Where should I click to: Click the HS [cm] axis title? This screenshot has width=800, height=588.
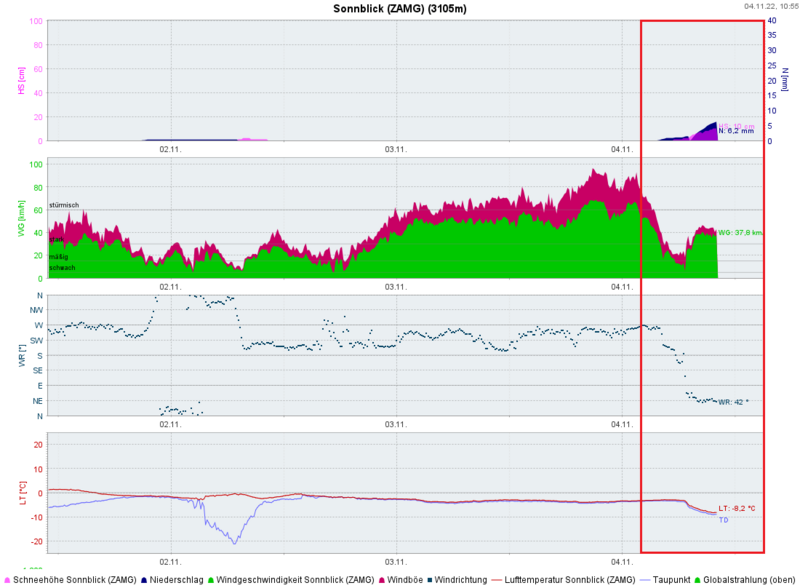pyautogui.click(x=21, y=81)
